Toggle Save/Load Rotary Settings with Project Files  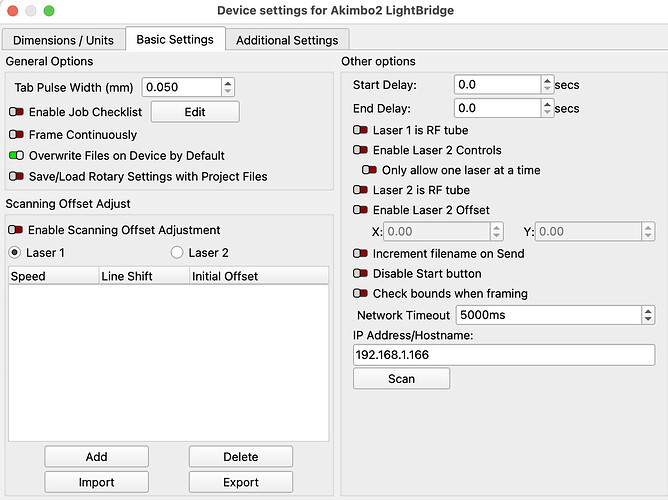(17, 177)
